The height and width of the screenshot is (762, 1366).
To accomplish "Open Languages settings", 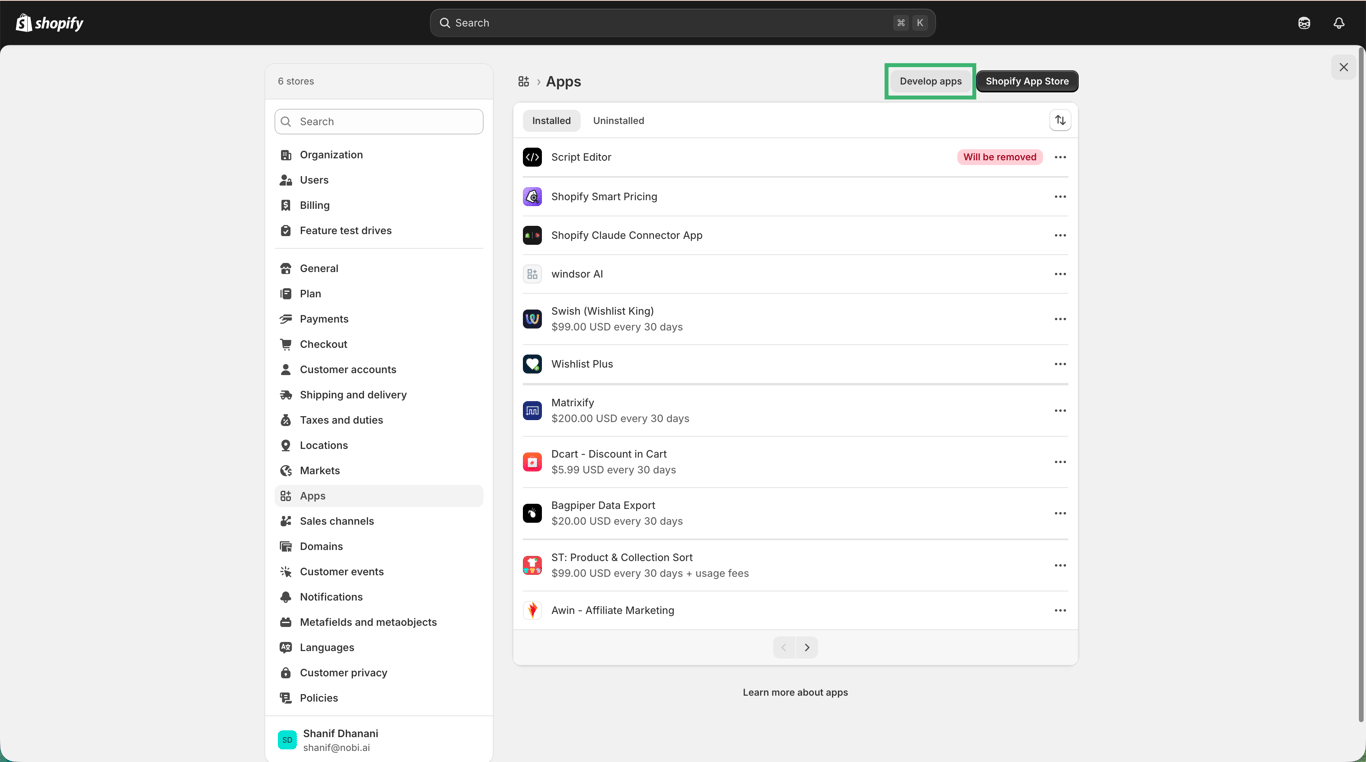I will pyautogui.click(x=379, y=647).
